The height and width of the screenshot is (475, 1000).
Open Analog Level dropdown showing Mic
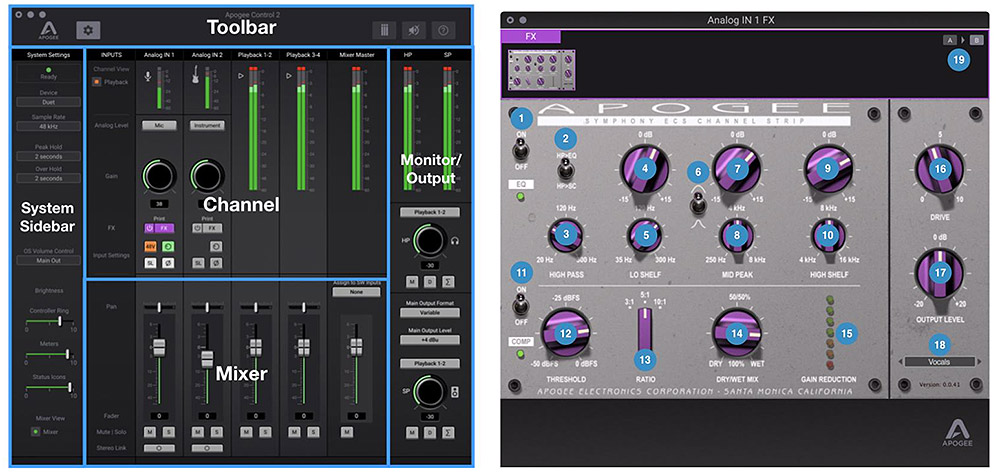[x=159, y=126]
